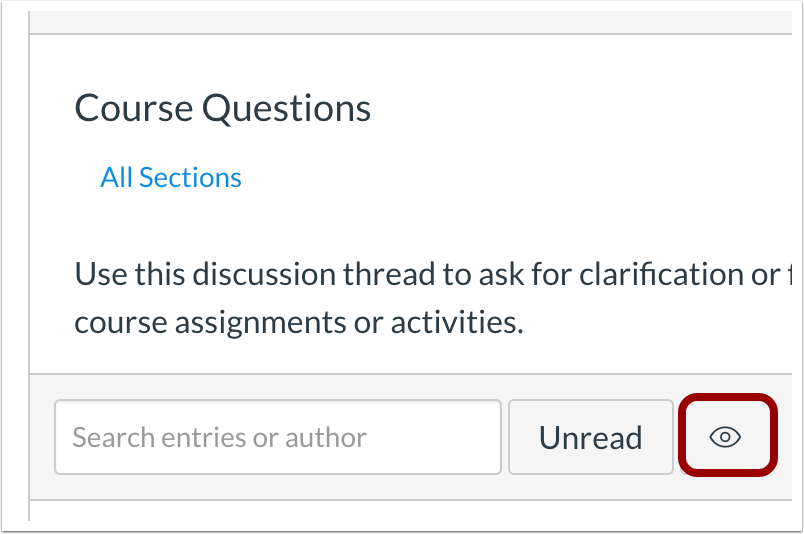Click the Unread button in toolbar
The height and width of the screenshot is (534, 804).
591,437
